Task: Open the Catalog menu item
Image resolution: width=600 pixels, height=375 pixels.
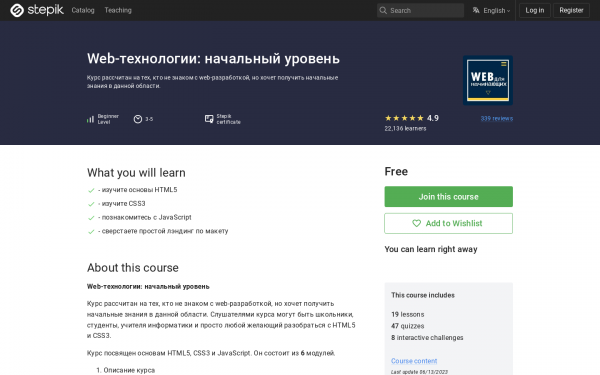Action: point(83,10)
